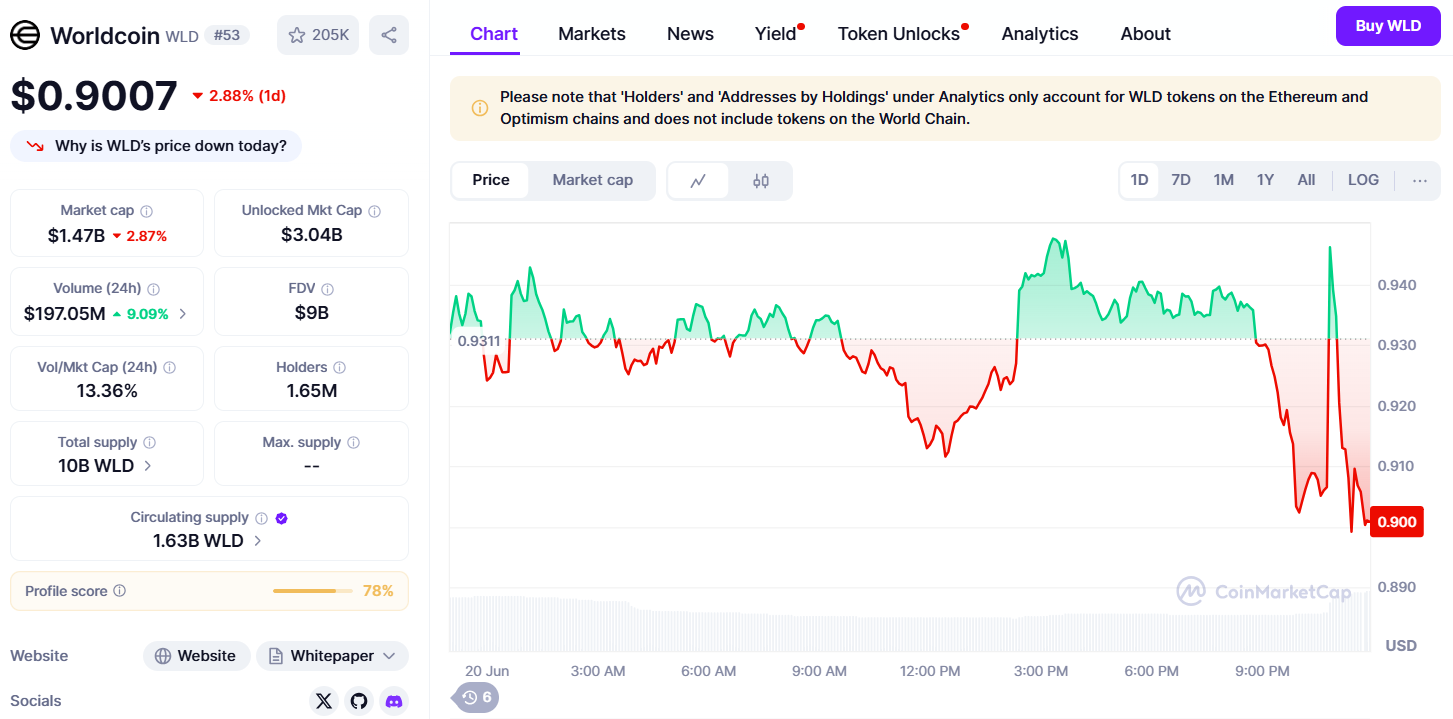The image size is (1453, 719).
Task: Switch to candlestick chart icon
Action: pos(760,180)
